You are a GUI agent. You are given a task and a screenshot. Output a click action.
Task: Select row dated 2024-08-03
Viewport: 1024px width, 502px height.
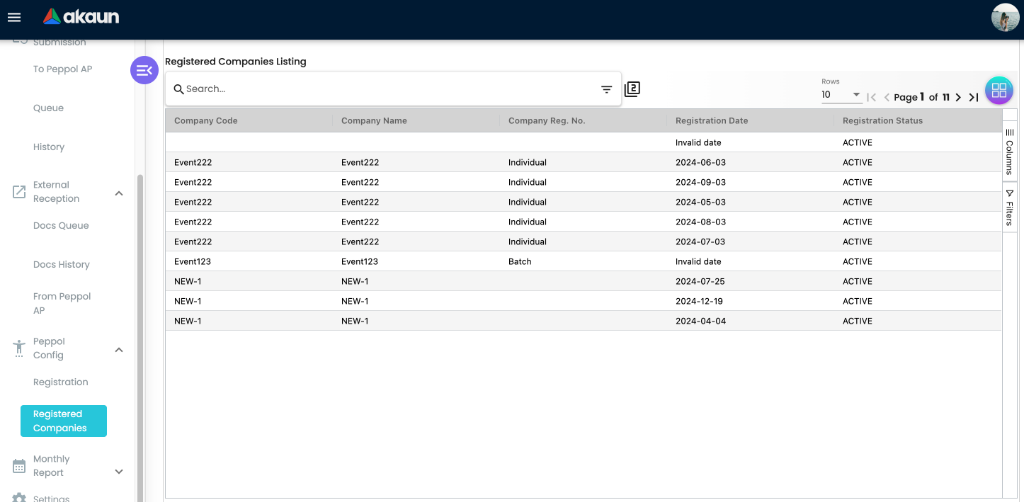(583, 222)
